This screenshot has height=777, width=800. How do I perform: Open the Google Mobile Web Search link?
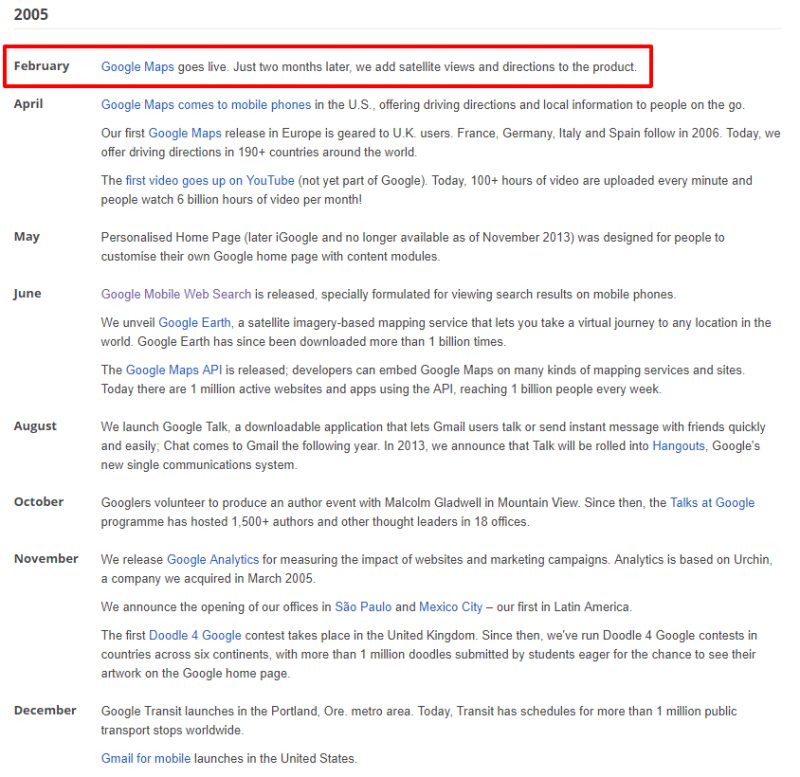[x=176, y=294]
